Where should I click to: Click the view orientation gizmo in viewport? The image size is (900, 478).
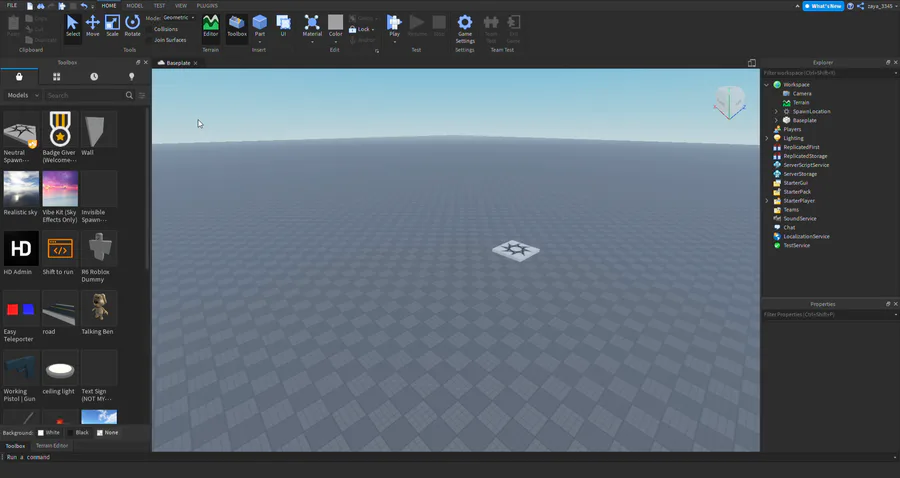(x=730, y=102)
